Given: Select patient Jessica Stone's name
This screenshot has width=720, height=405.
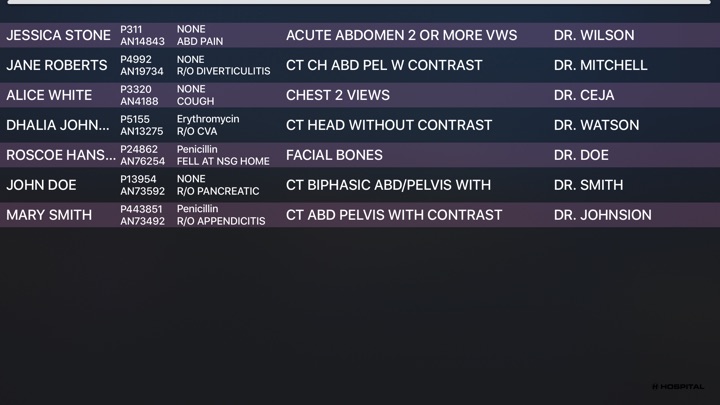Looking at the screenshot, I should pos(58,35).
